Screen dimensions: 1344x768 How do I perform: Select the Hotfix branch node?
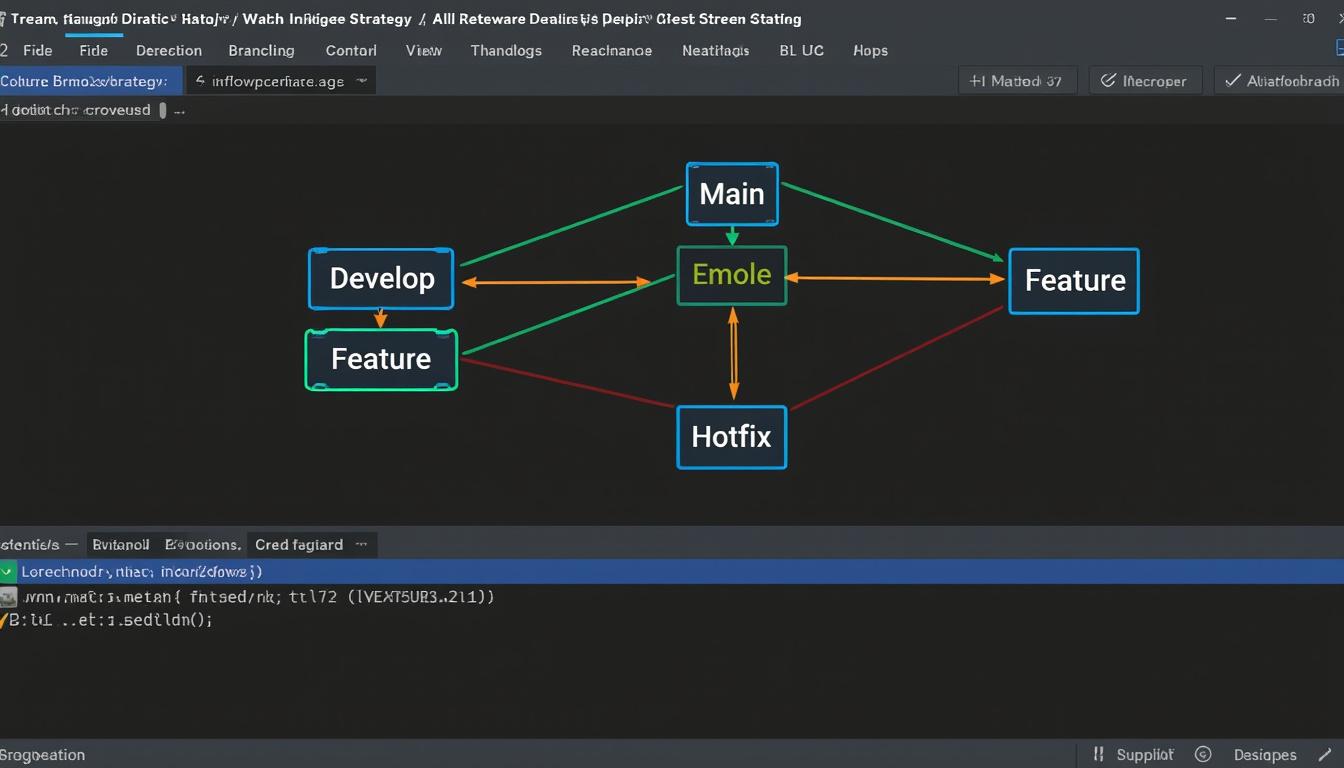[732, 437]
